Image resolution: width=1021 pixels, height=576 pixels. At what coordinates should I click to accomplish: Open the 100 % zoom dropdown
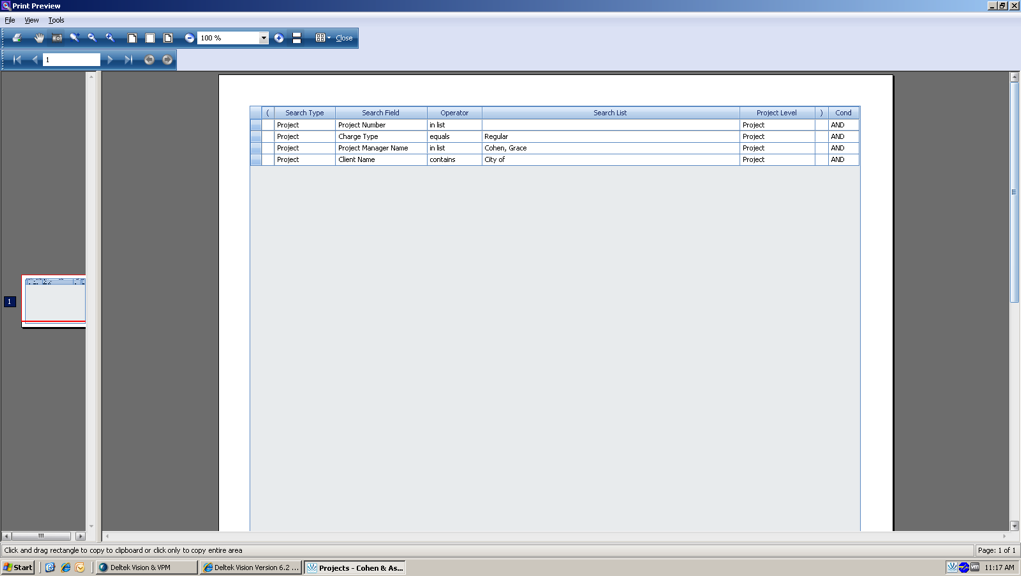pyautogui.click(x=264, y=38)
